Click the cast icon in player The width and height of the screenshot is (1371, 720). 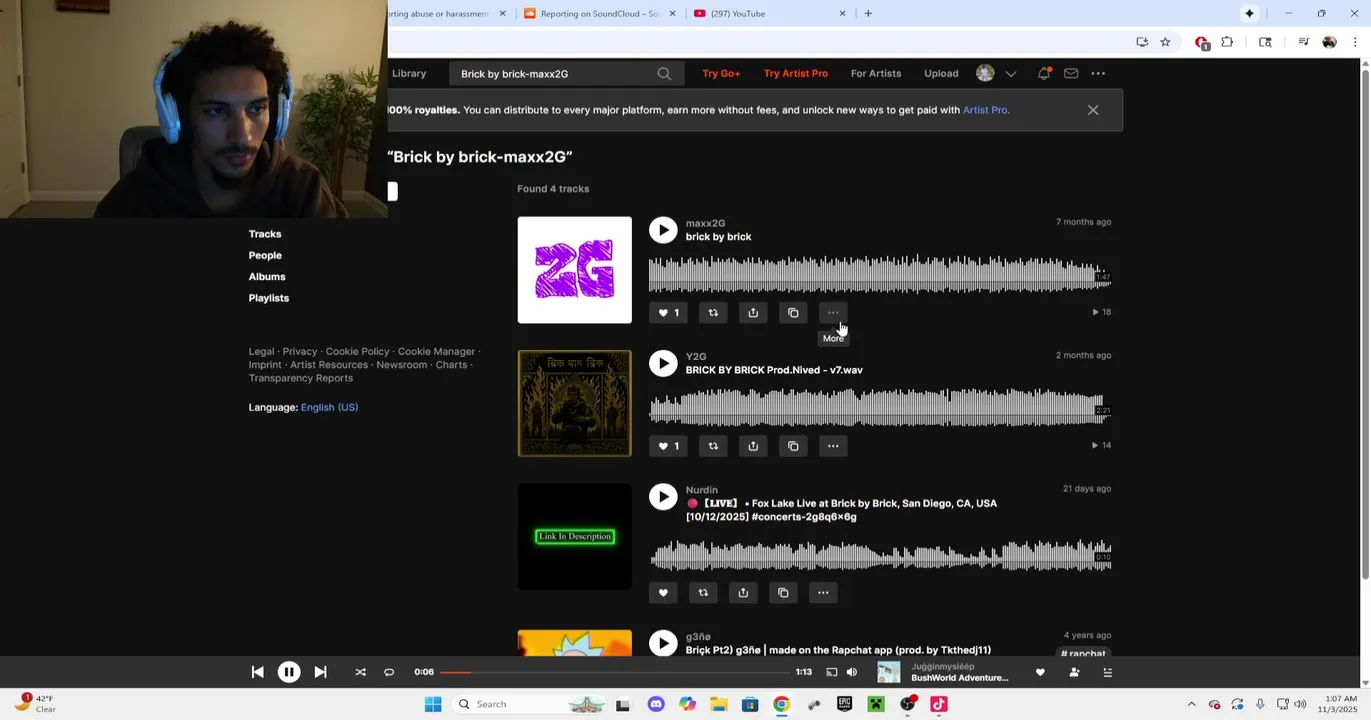click(831, 672)
